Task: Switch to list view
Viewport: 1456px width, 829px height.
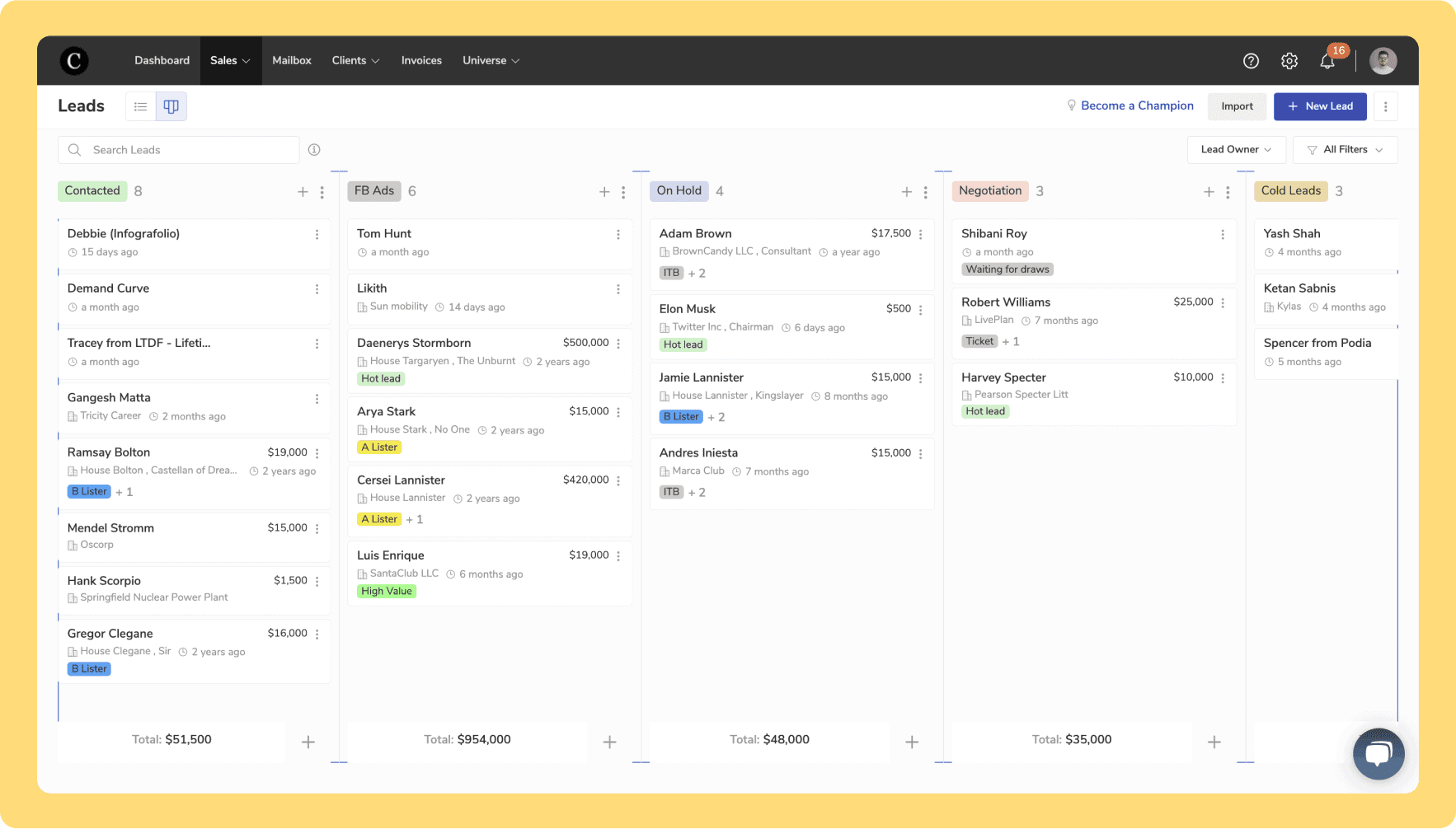Action: [x=141, y=106]
